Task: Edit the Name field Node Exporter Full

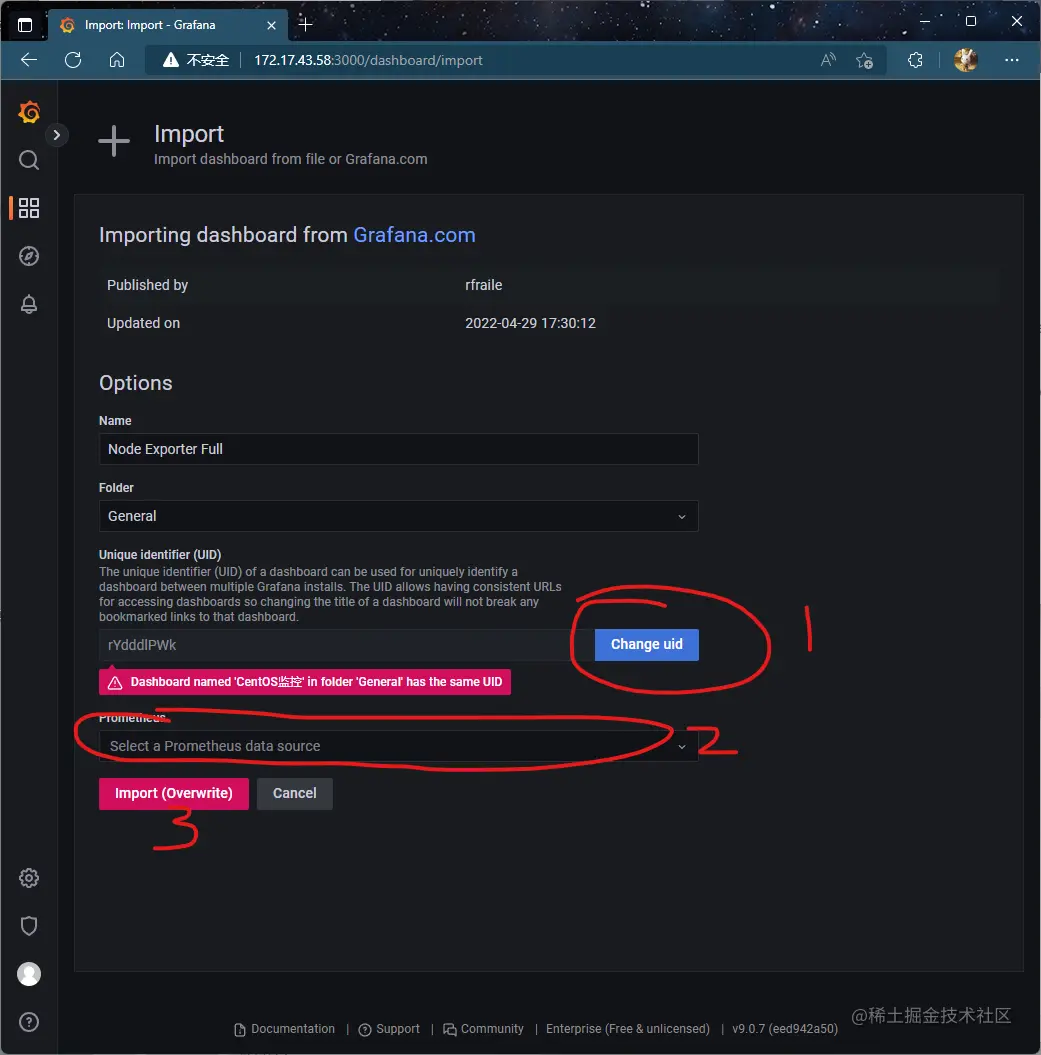Action: pyautogui.click(x=398, y=449)
